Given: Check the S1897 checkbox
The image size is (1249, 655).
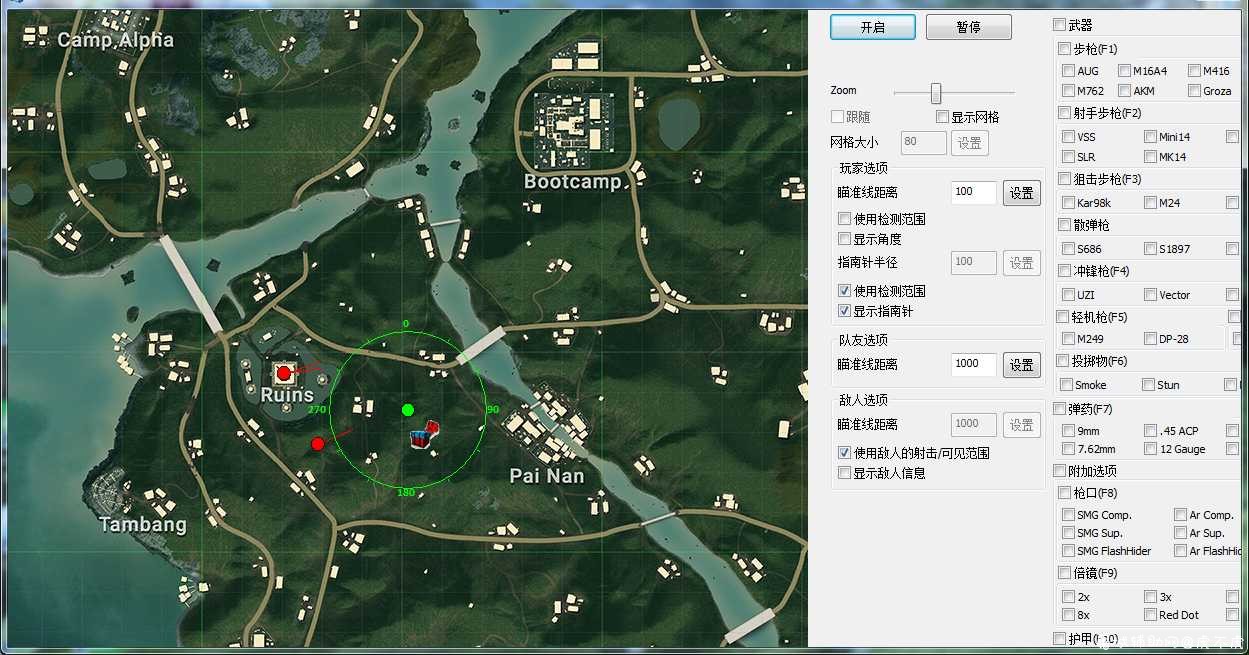Looking at the screenshot, I should coord(1150,249).
